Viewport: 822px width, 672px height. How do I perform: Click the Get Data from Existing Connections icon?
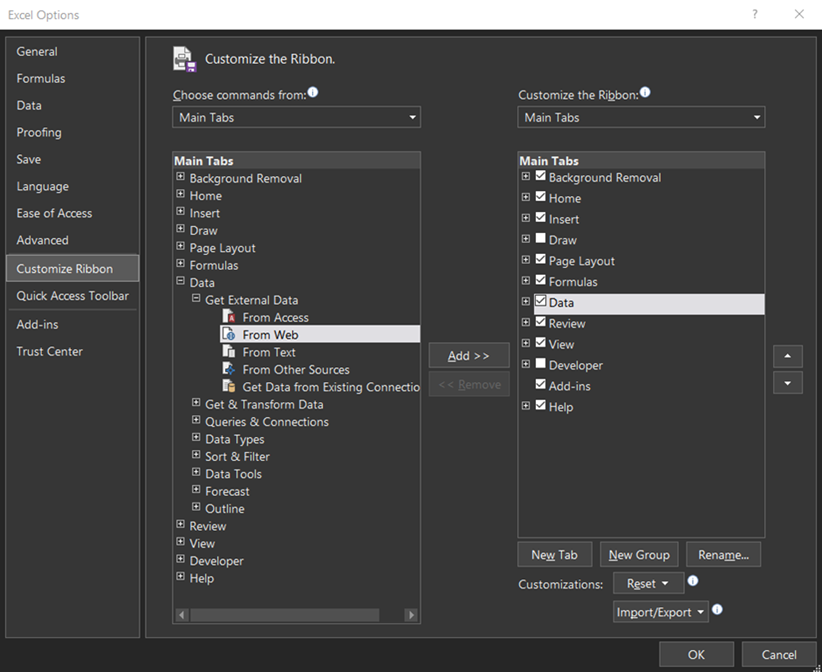(x=229, y=387)
